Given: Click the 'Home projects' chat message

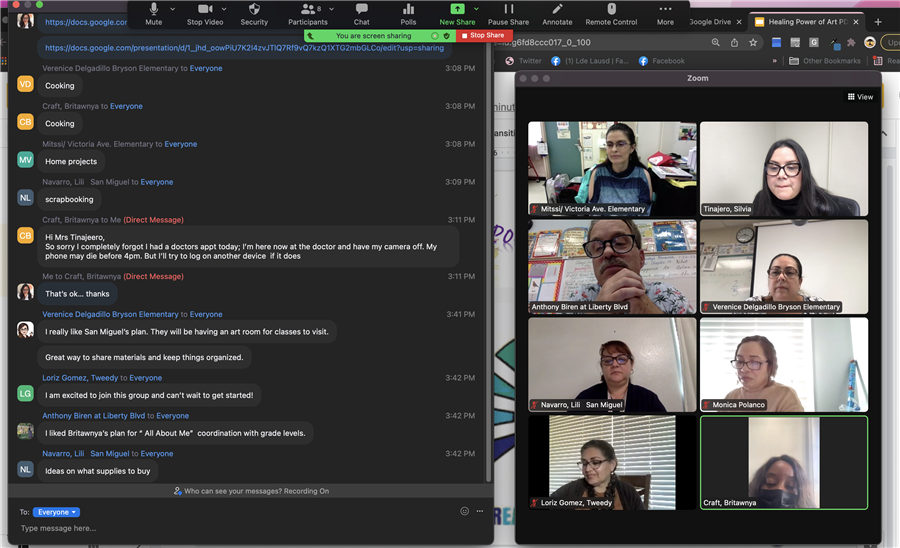Looking at the screenshot, I should point(71,162).
